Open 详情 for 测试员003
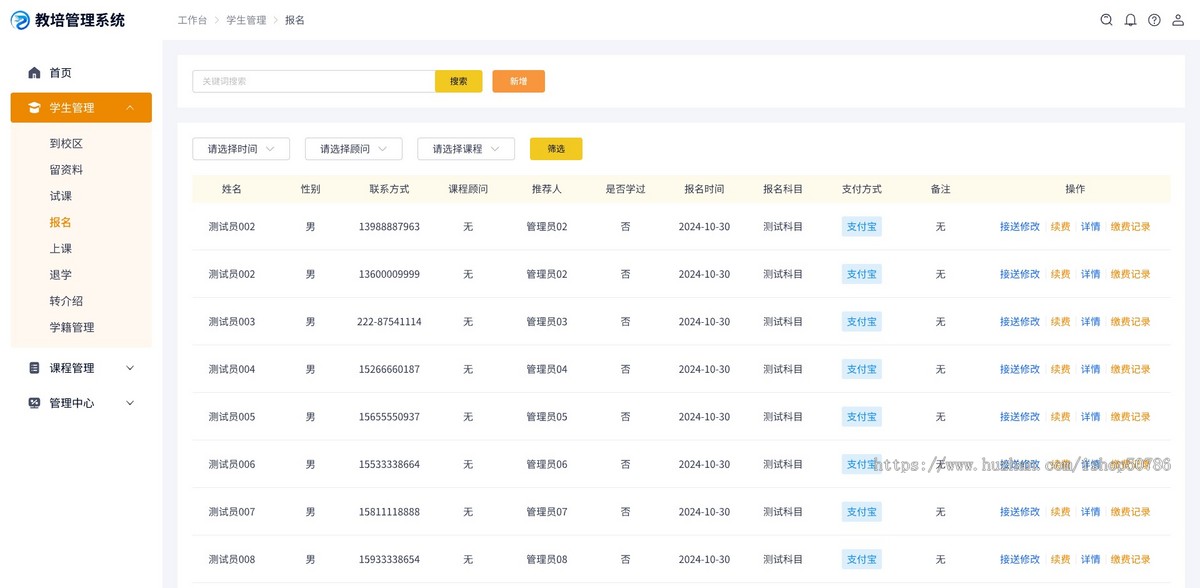This screenshot has width=1200, height=588. (1090, 322)
